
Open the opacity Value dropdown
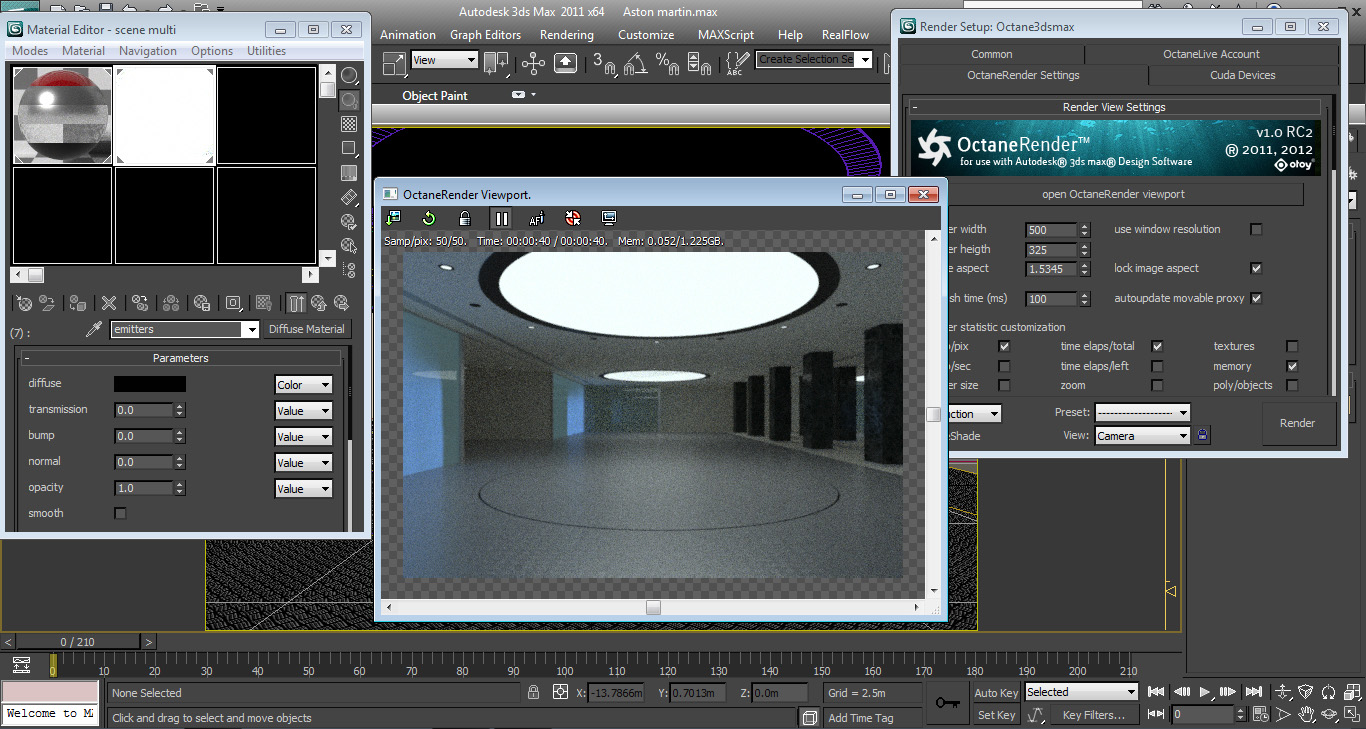(303, 489)
